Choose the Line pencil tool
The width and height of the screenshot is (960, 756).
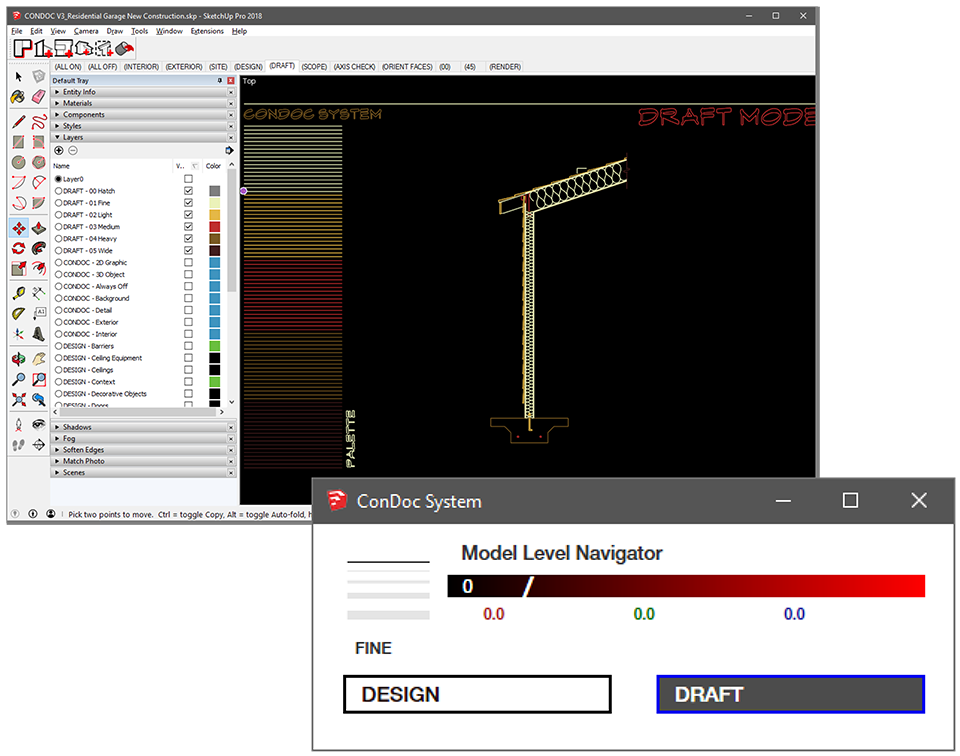(18, 122)
